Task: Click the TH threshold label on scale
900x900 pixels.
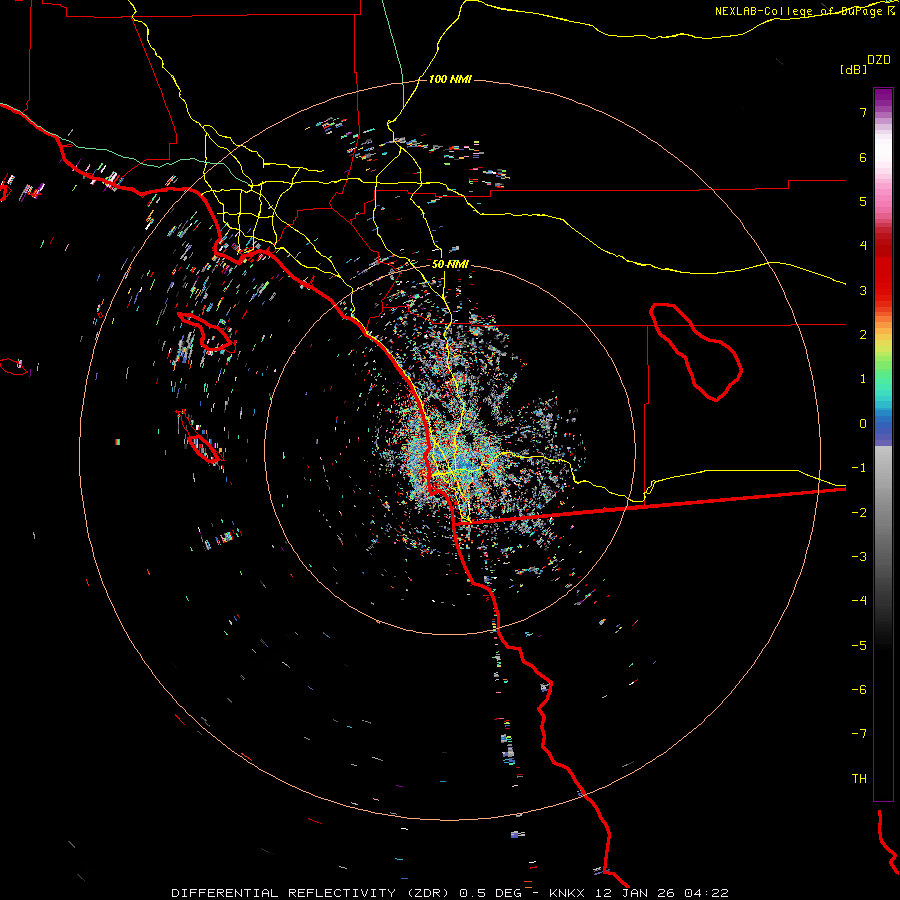Action: click(859, 779)
